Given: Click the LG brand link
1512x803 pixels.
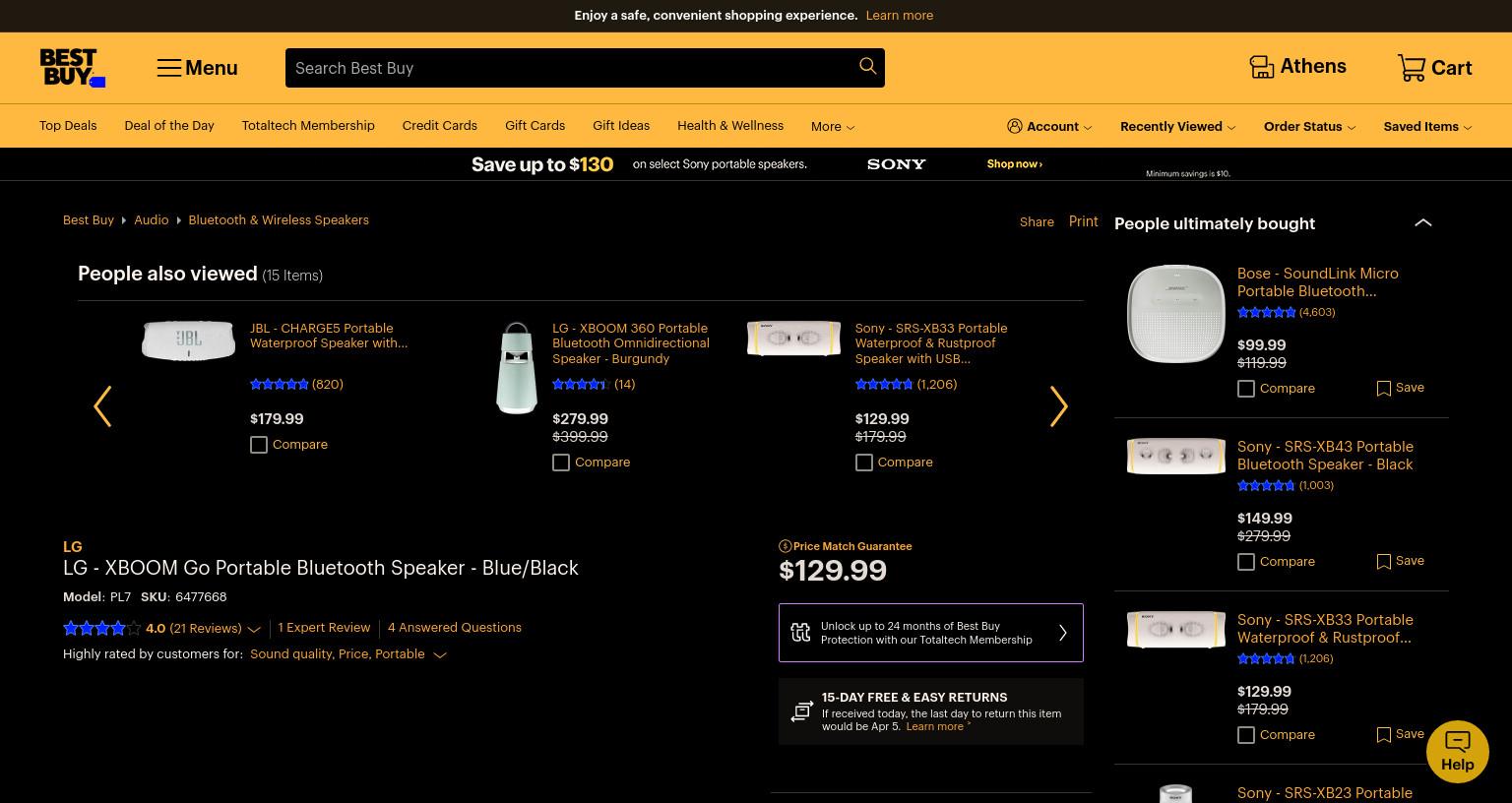Looking at the screenshot, I should 73,546.
